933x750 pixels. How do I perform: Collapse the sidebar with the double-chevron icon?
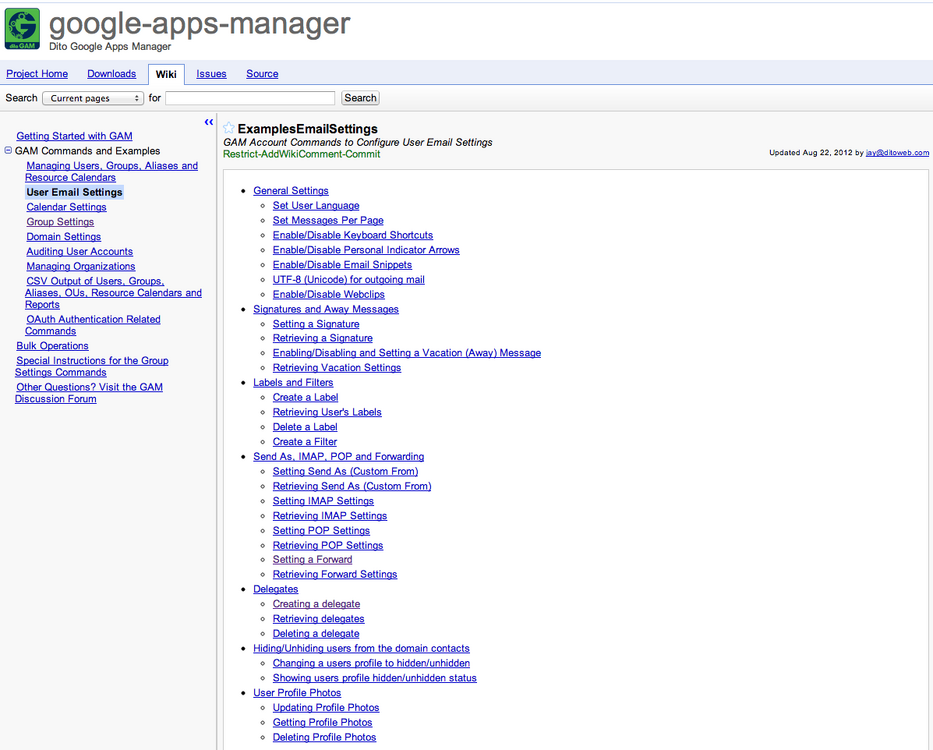(x=209, y=122)
